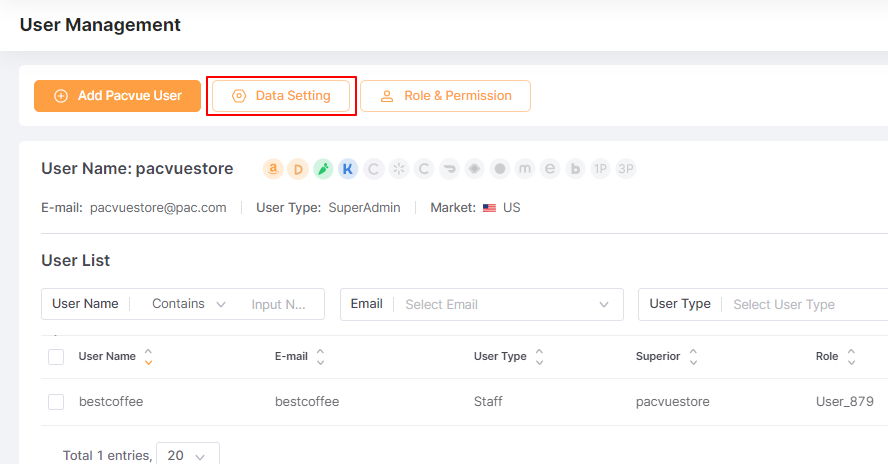This screenshot has height=464, width=888.
Task: Click the gray Walmart spark icon
Action: [x=399, y=169]
